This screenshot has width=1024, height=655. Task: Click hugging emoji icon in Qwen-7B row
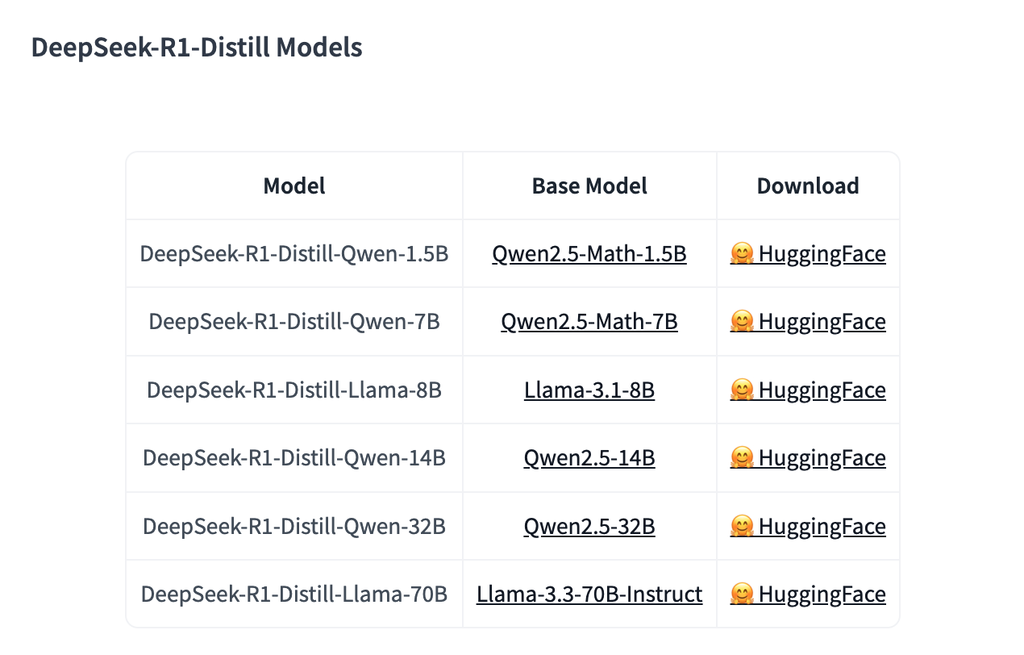pos(742,321)
